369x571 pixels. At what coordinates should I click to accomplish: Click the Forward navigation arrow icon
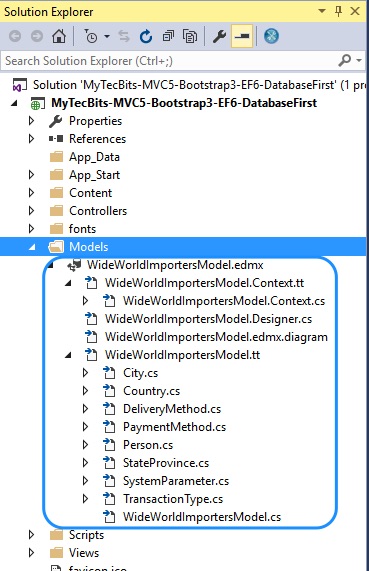pos(37,36)
